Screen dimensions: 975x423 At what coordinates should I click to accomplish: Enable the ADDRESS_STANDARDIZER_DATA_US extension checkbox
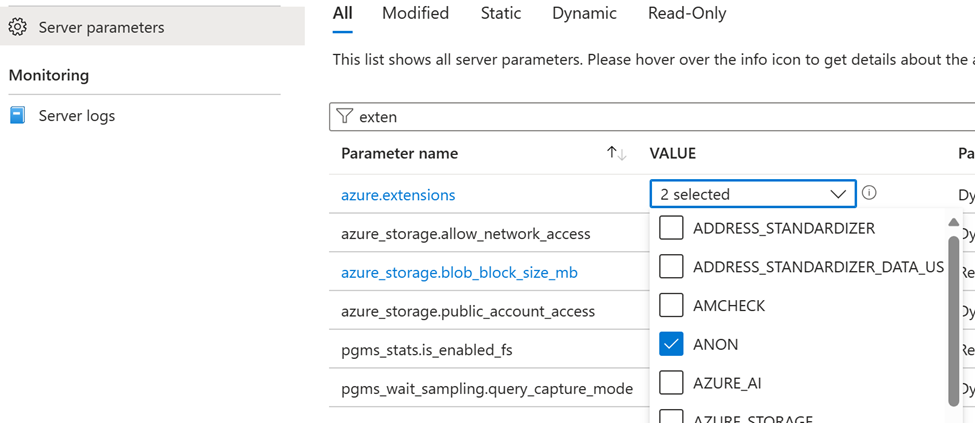point(672,266)
